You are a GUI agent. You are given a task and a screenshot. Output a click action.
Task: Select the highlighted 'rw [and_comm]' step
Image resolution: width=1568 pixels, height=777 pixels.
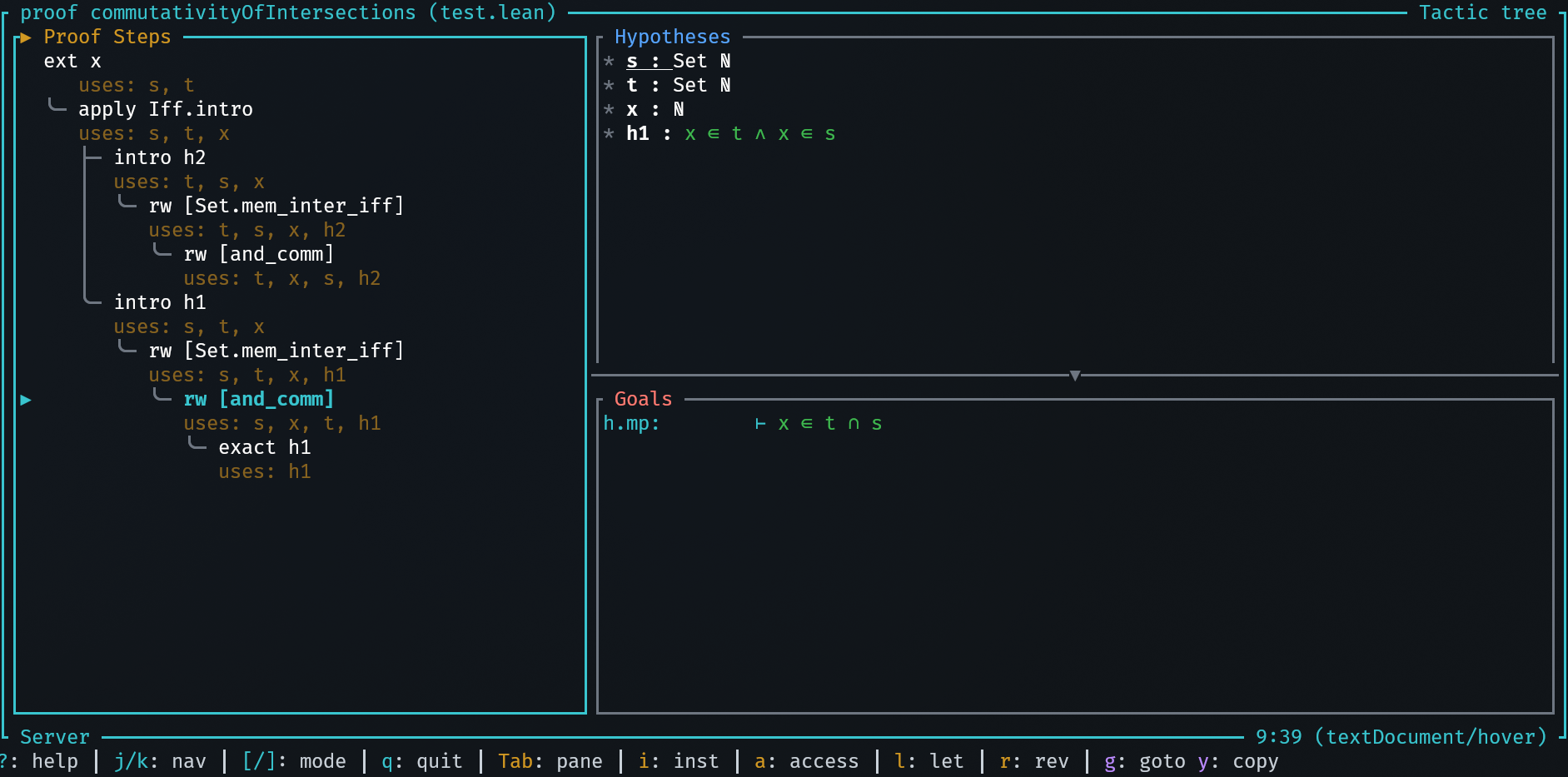point(258,400)
